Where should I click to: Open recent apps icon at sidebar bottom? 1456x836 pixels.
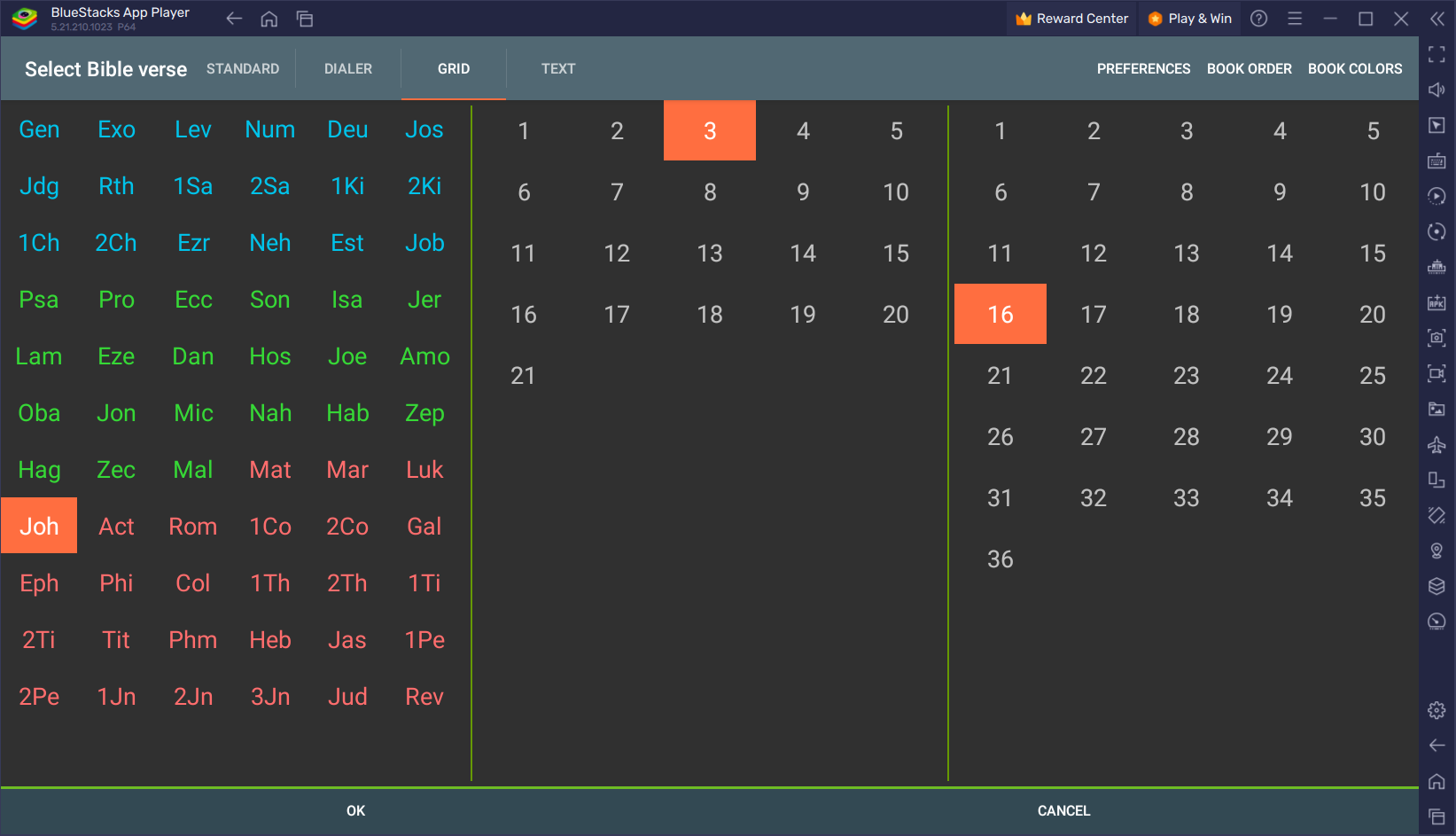click(x=1437, y=816)
